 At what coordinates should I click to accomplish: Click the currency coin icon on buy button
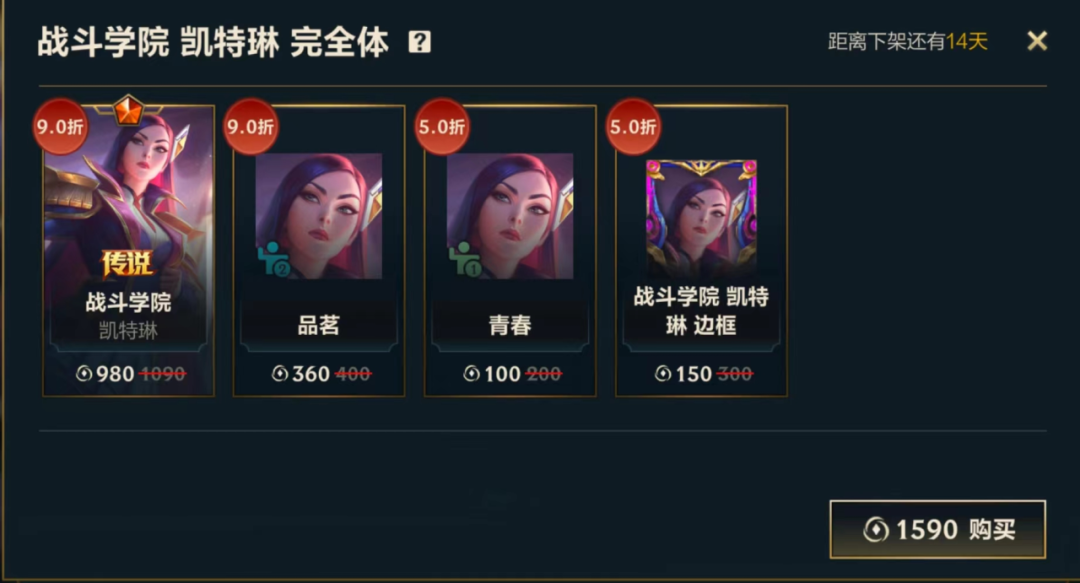(x=875, y=530)
